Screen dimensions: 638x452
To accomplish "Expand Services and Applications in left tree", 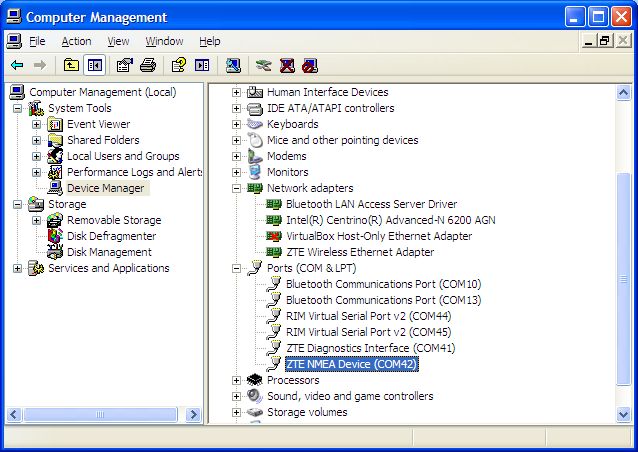I will click(x=18, y=268).
